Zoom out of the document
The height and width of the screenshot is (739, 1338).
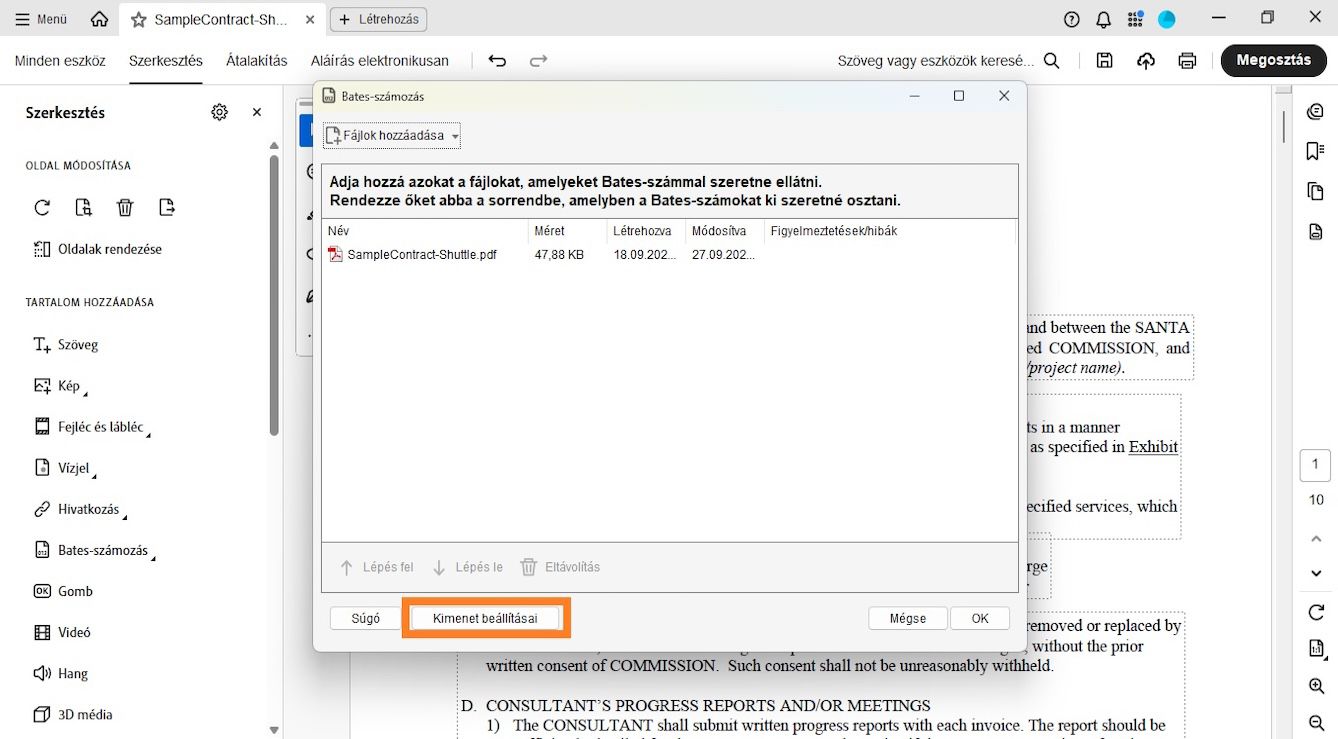tap(1316, 722)
